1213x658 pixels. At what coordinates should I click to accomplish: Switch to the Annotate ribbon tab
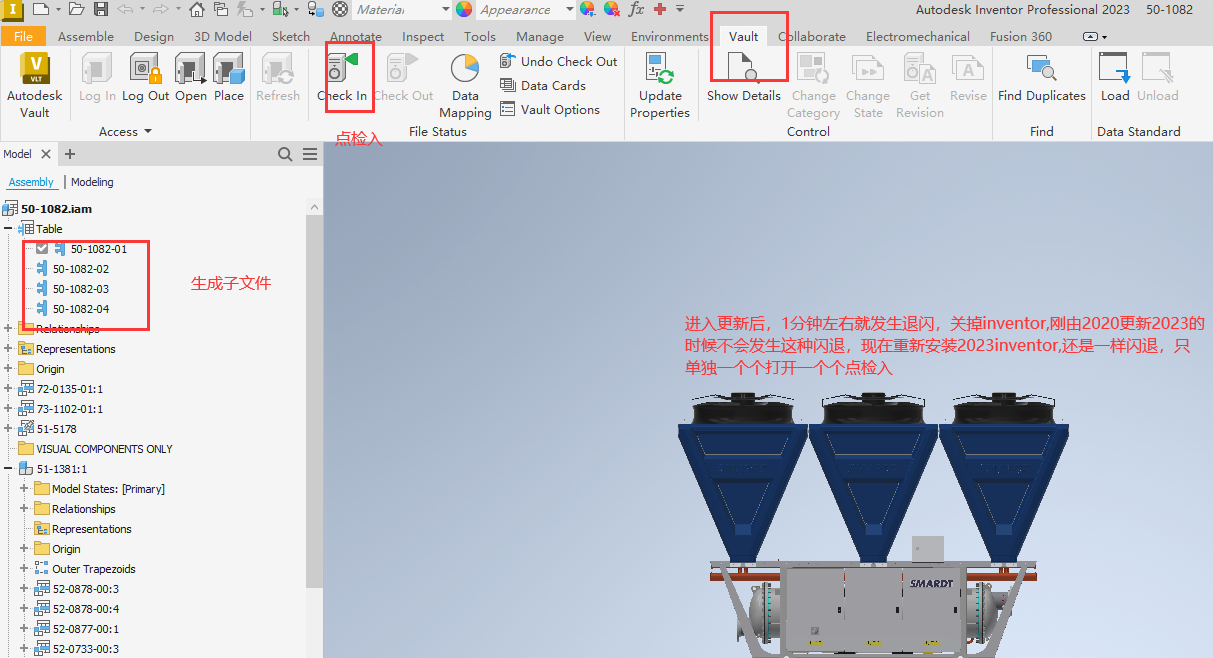(x=355, y=36)
